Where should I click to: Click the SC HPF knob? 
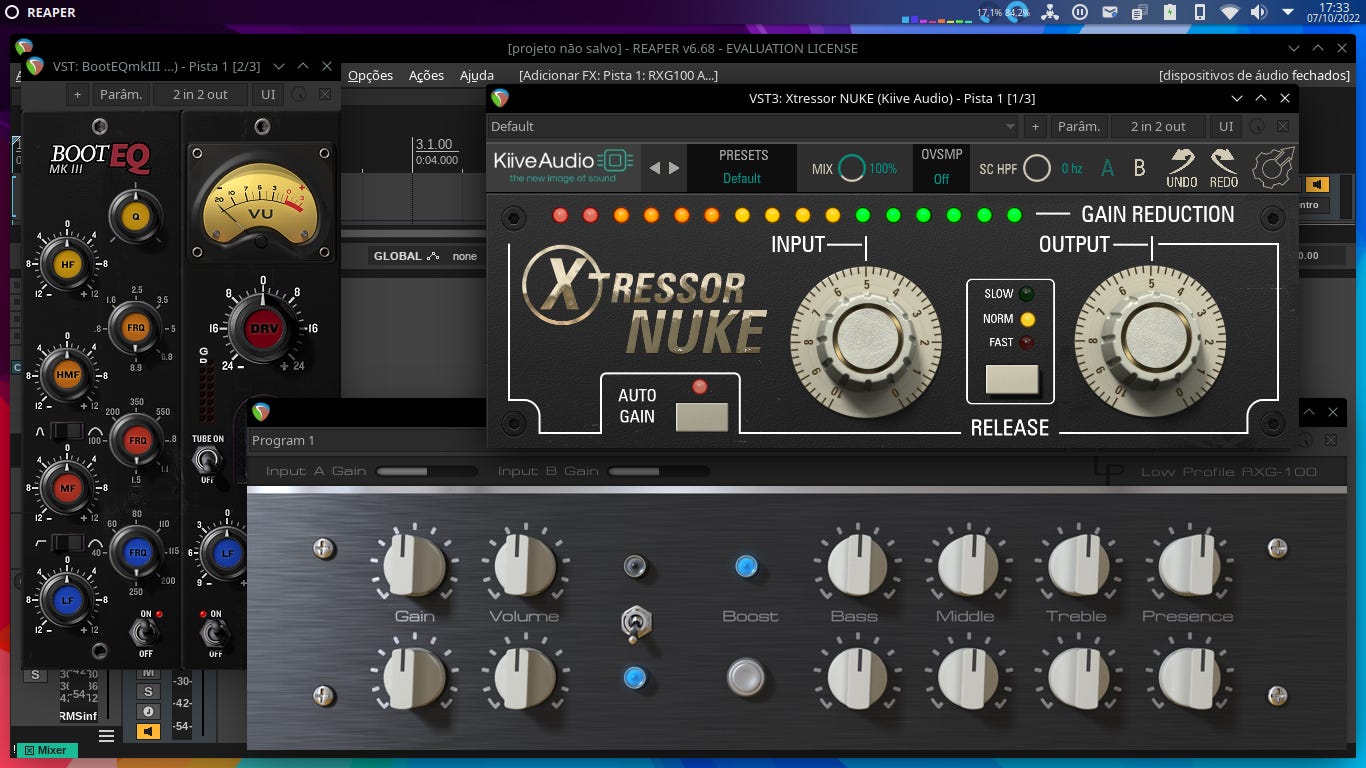pos(1037,168)
